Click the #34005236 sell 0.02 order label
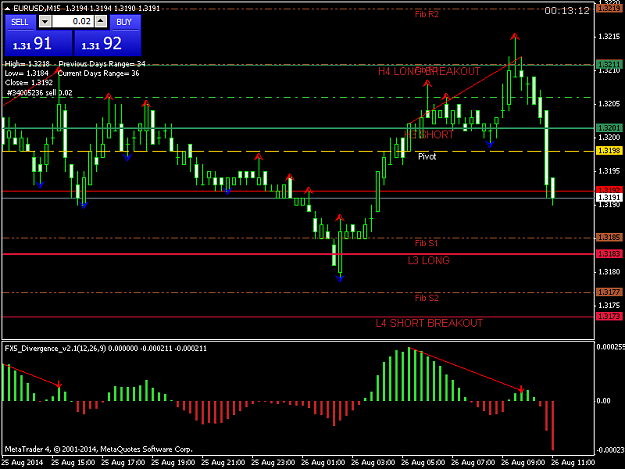 tap(40, 93)
